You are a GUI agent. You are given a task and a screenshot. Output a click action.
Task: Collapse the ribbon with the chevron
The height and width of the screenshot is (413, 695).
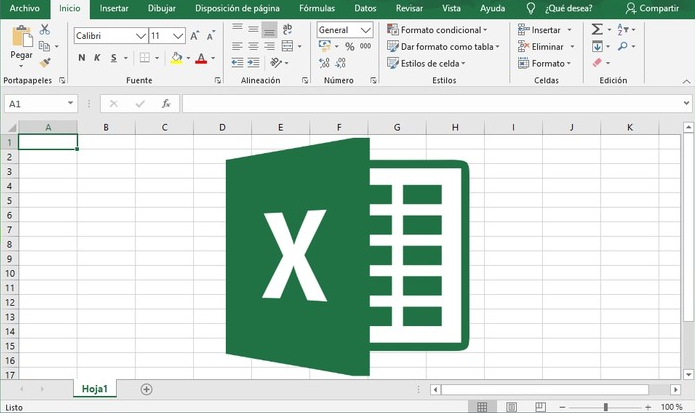click(686, 82)
